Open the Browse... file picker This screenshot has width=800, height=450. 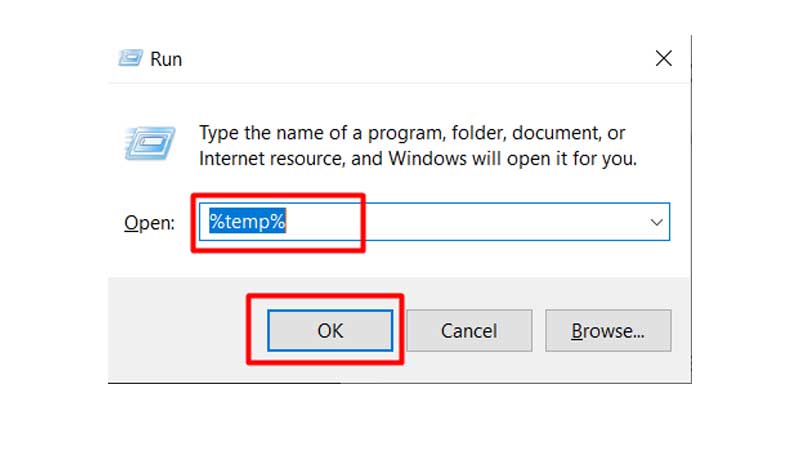tap(607, 330)
